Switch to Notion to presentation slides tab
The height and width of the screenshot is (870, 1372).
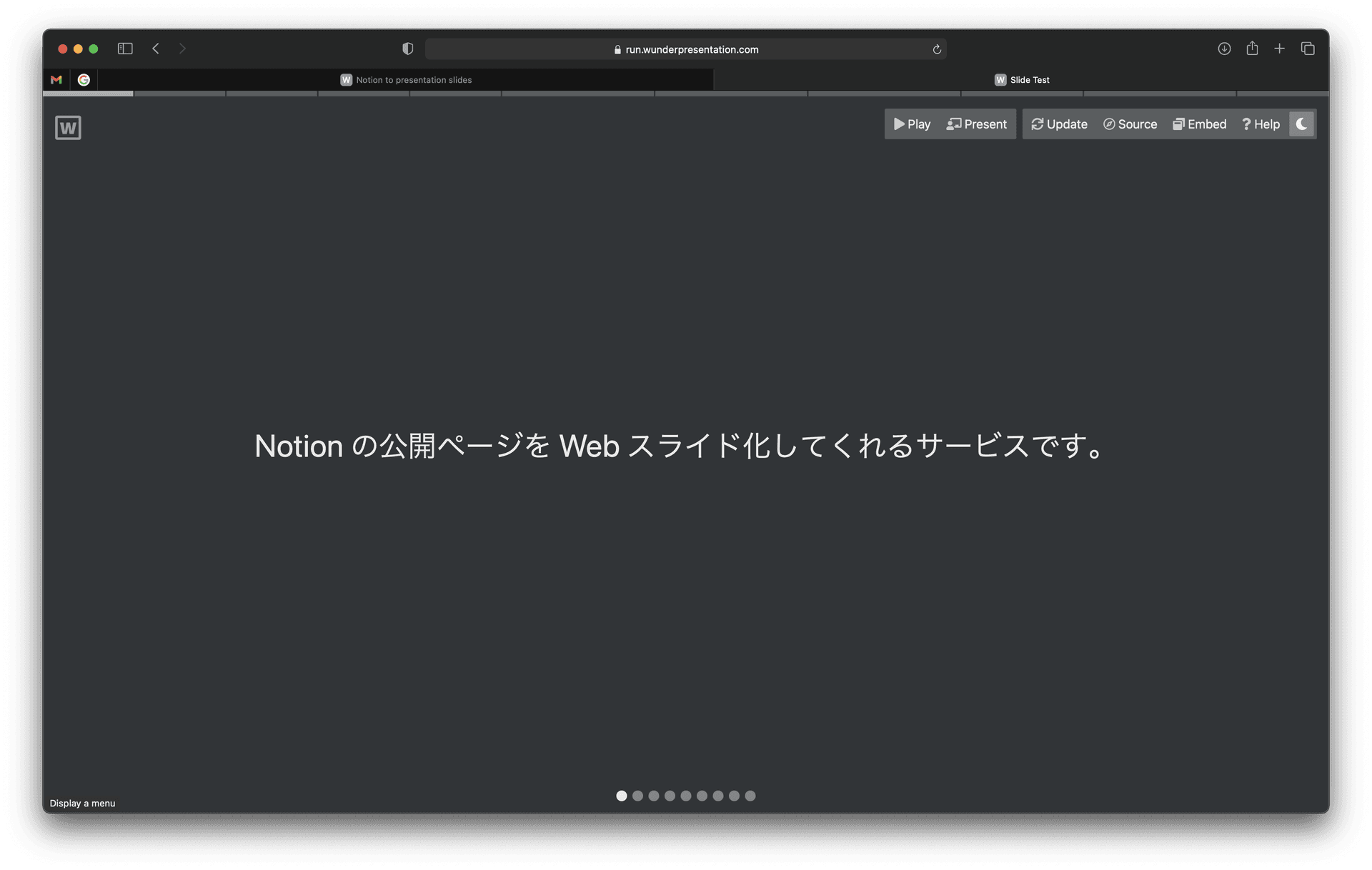coord(406,80)
